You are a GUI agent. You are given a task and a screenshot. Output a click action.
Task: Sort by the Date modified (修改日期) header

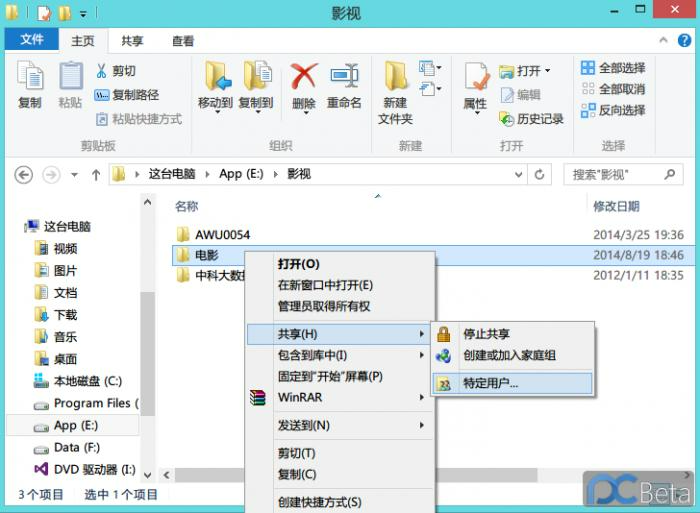point(616,206)
